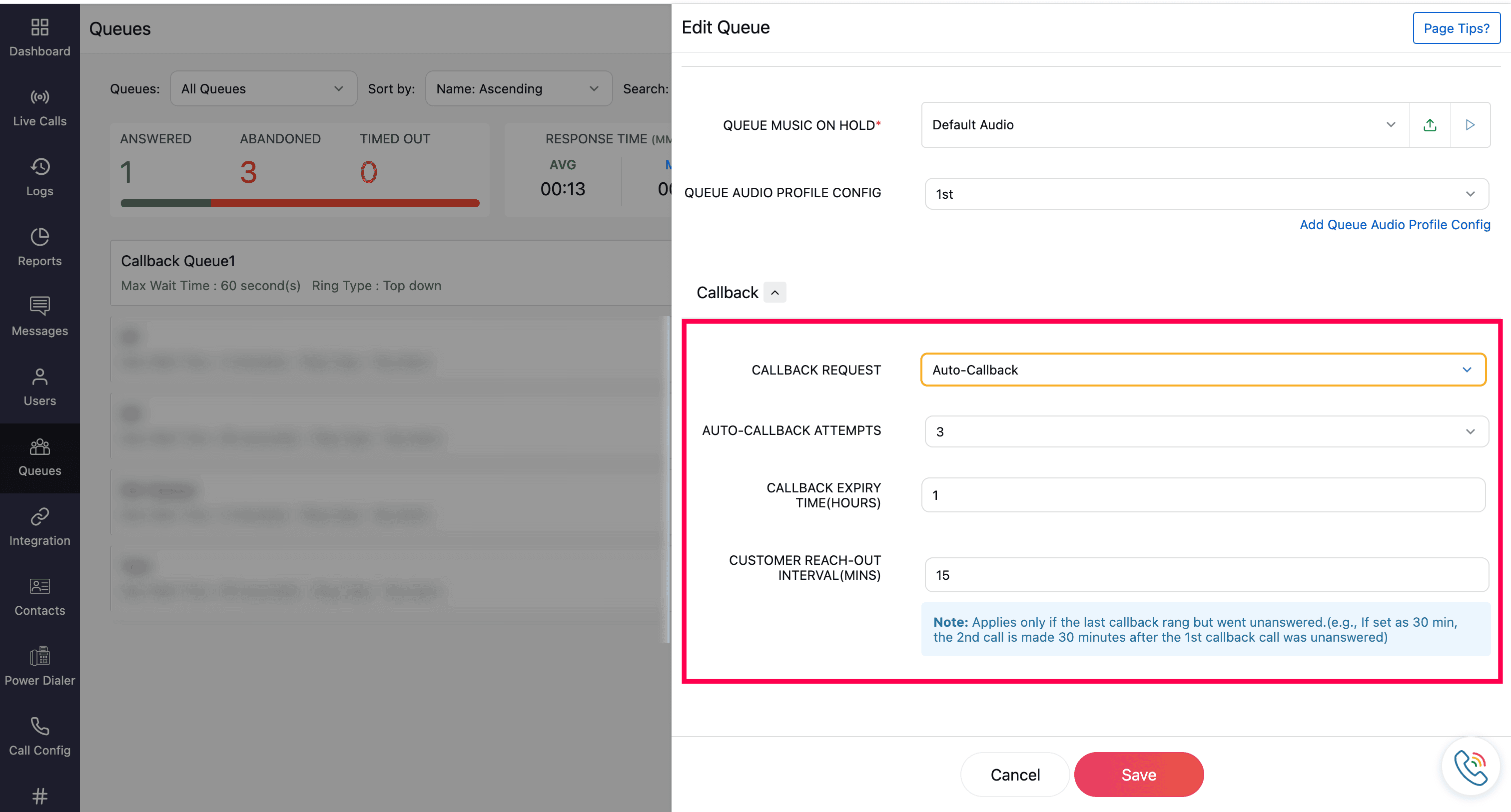Click the upload audio icon
Image resolution: width=1511 pixels, height=812 pixels.
[1430, 125]
